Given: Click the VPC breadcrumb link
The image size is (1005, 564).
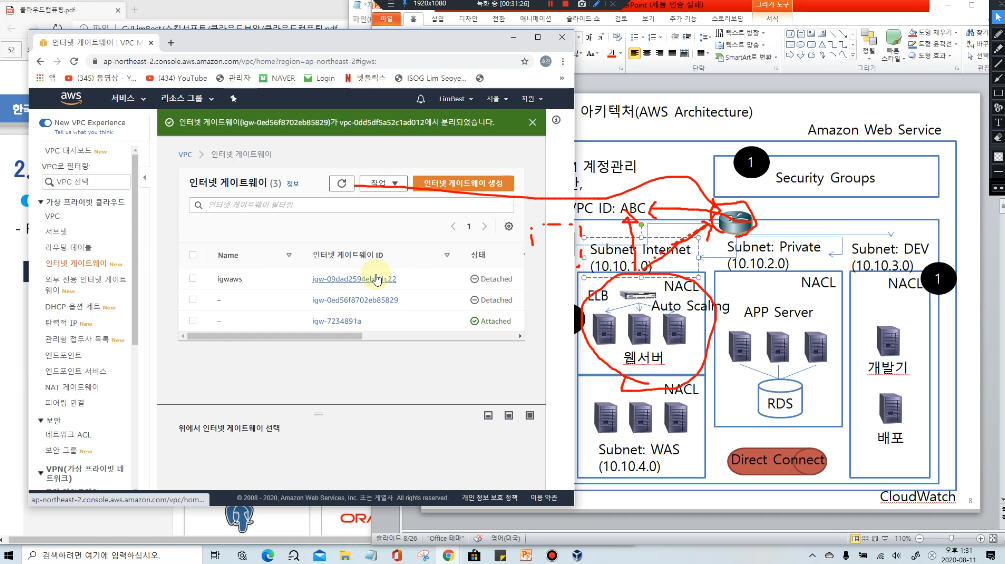Looking at the screenshot, I should pyautogui.click(x=185, y=154).
